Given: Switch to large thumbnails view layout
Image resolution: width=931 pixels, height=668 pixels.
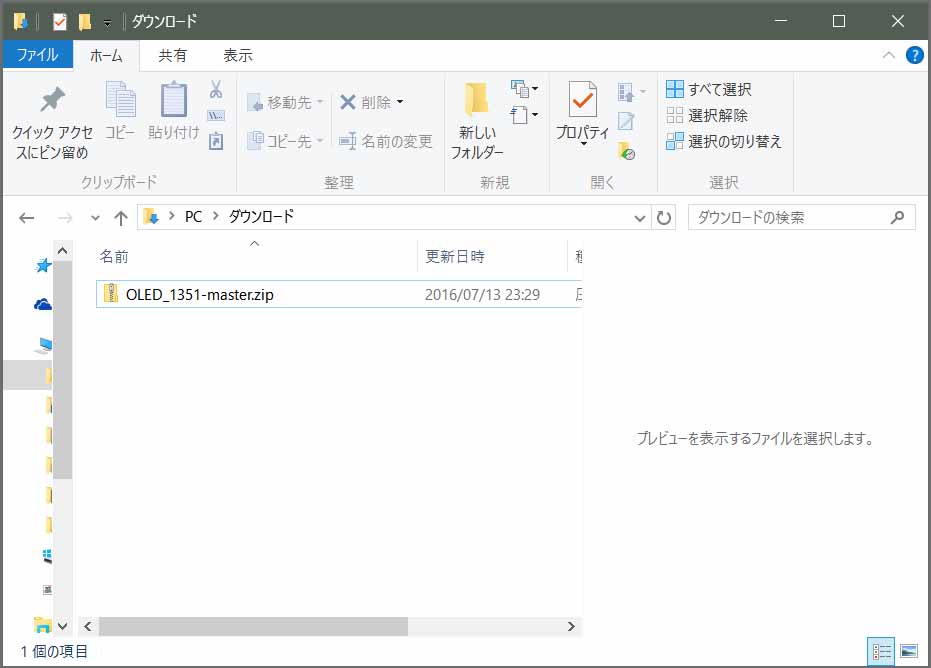Looking at the screenshot, I should point(908,652).
